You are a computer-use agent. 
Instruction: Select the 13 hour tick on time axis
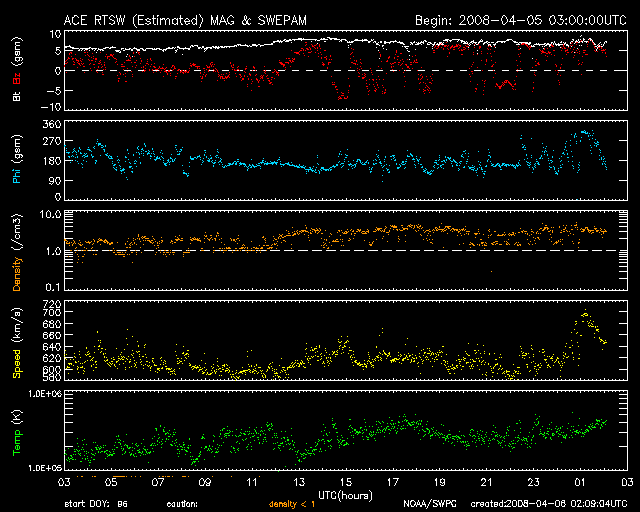pos(298,481)
